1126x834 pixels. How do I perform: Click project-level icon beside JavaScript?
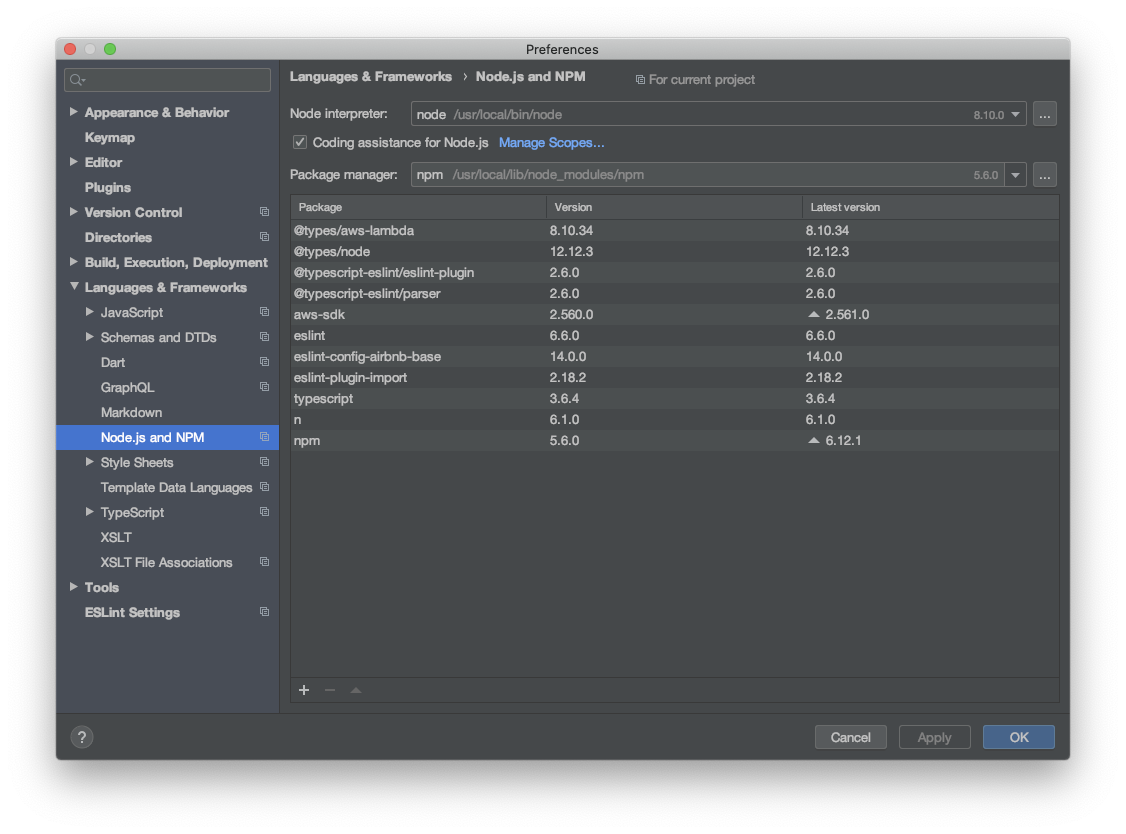pos(264,312)
